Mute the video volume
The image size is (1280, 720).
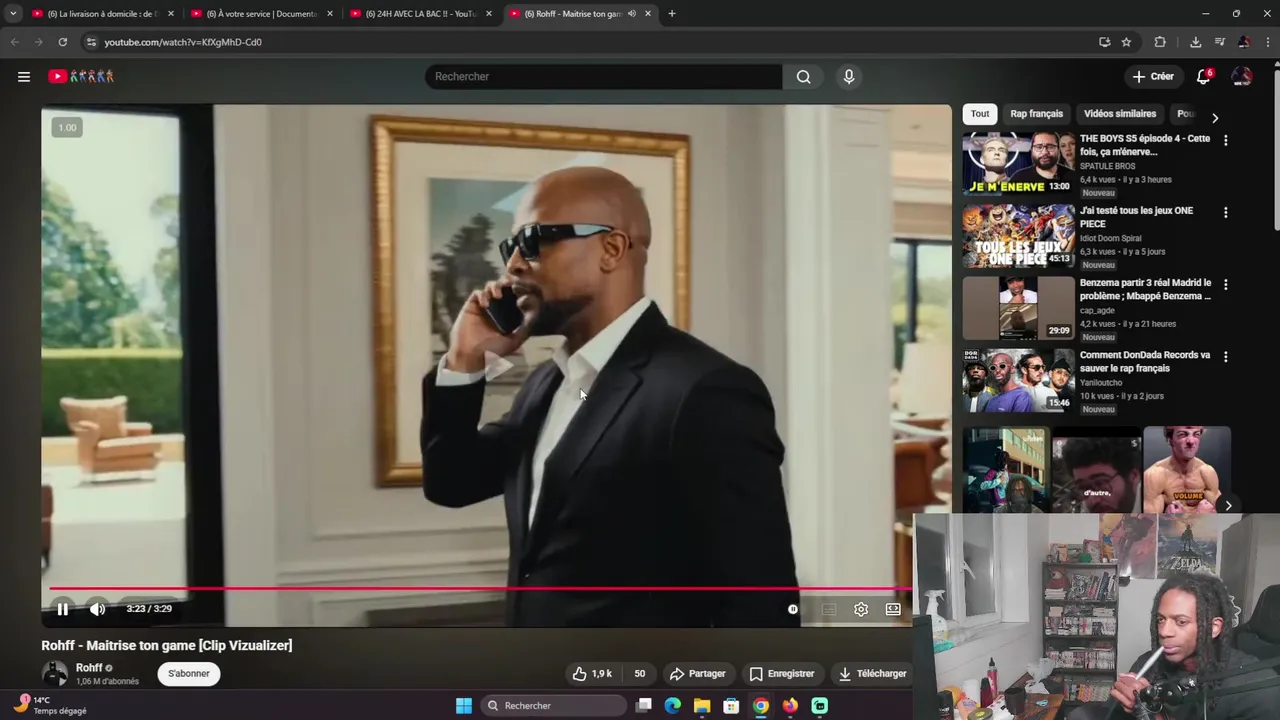pos(97,609)
